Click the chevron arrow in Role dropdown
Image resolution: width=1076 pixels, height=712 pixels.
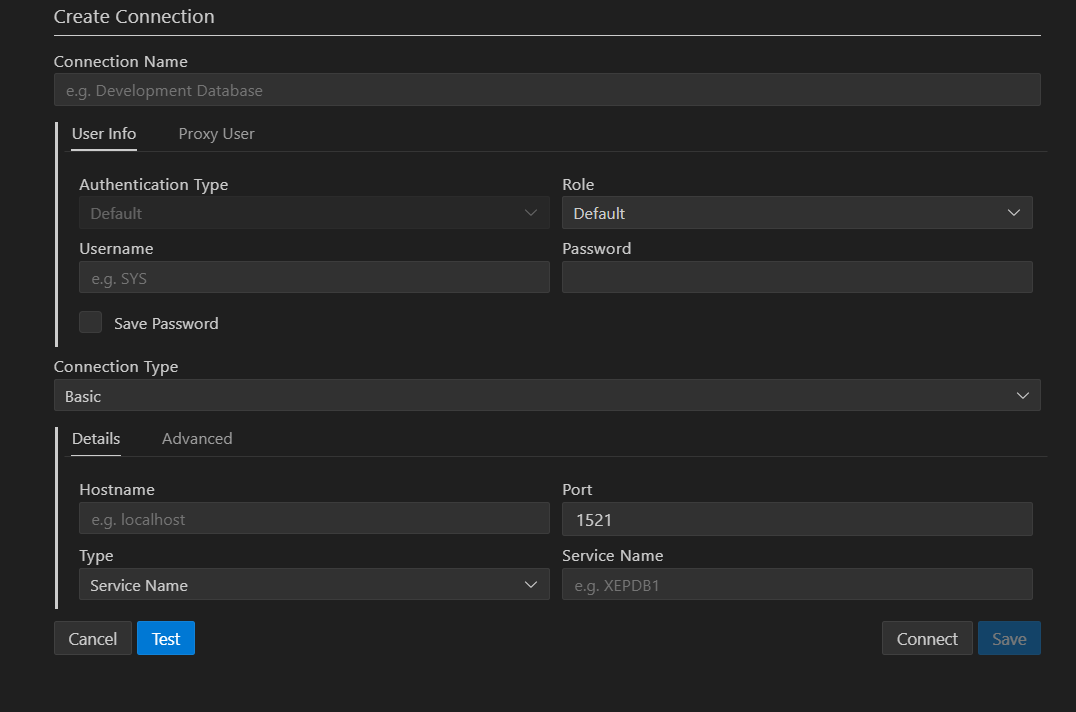[1014, 213]
